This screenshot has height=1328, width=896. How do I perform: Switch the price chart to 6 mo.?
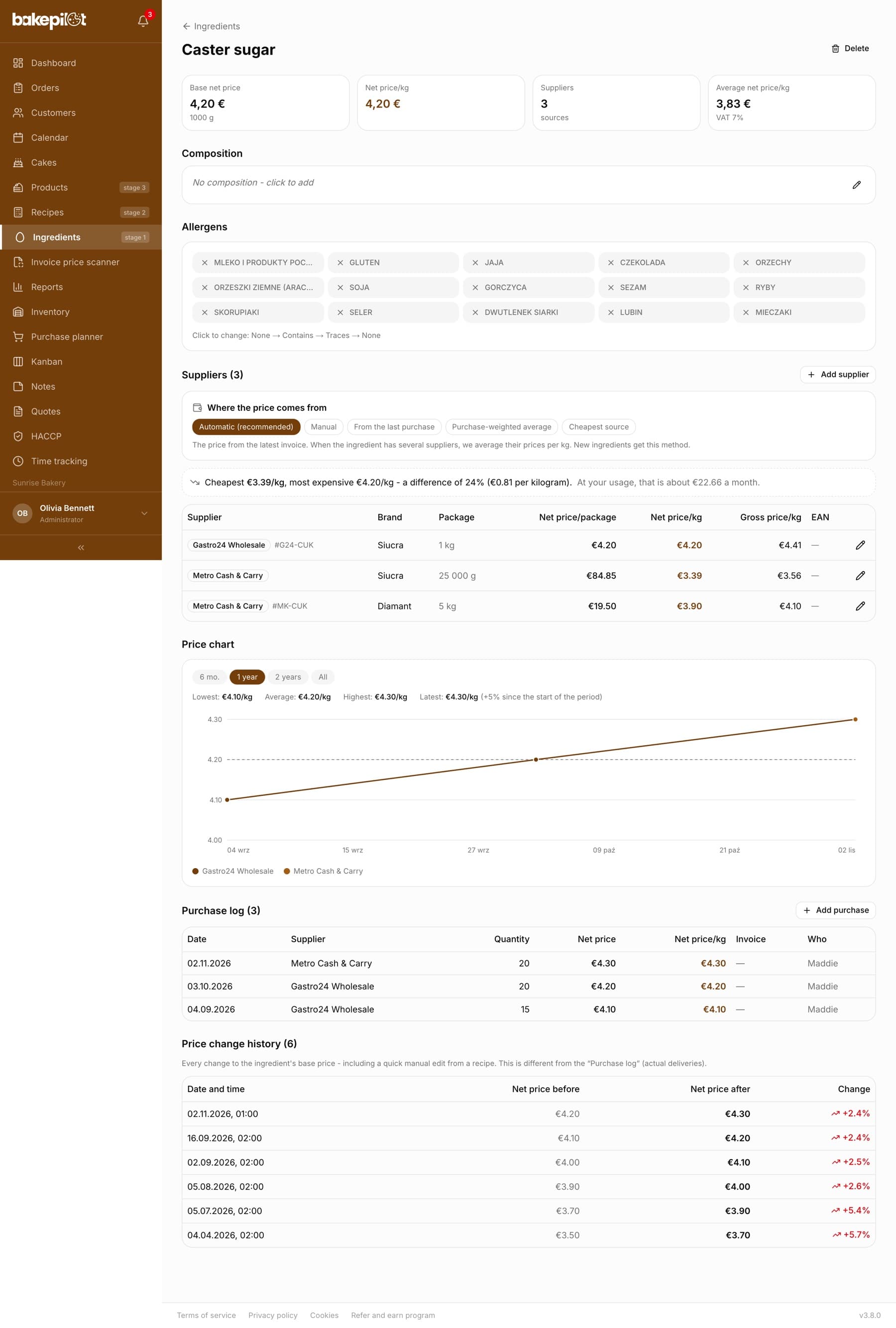209,677
